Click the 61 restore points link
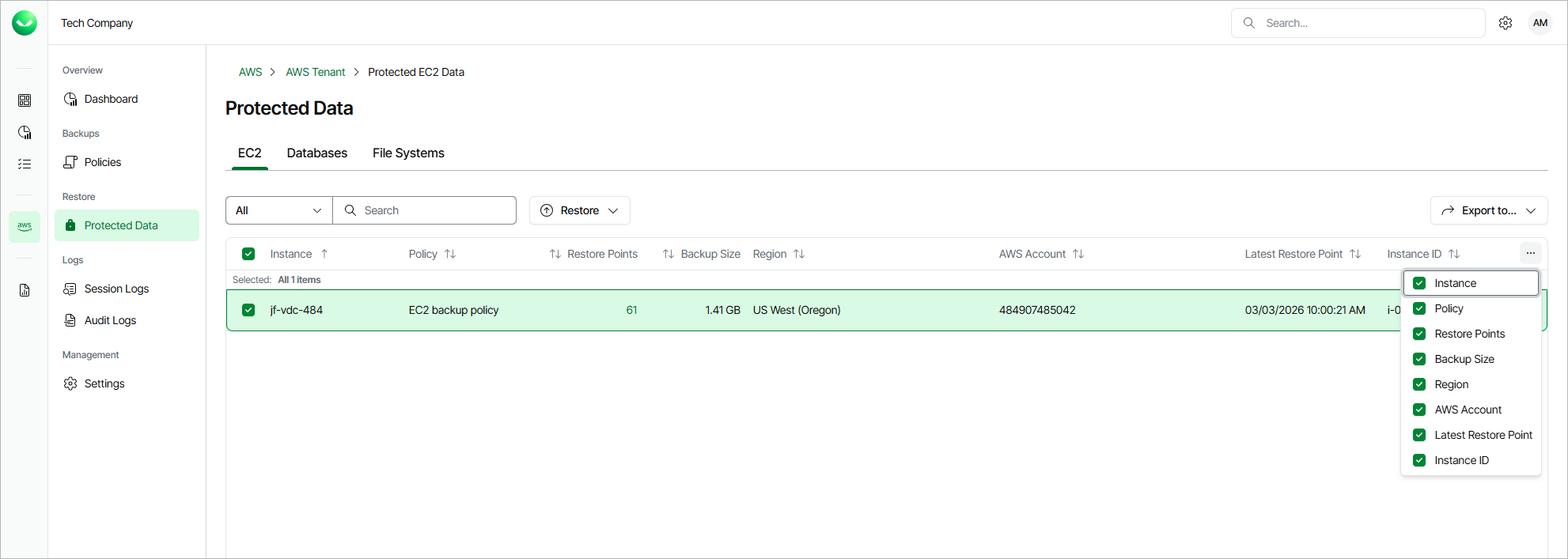This screenshot has height=559, width=1568. tap(631, 310)
